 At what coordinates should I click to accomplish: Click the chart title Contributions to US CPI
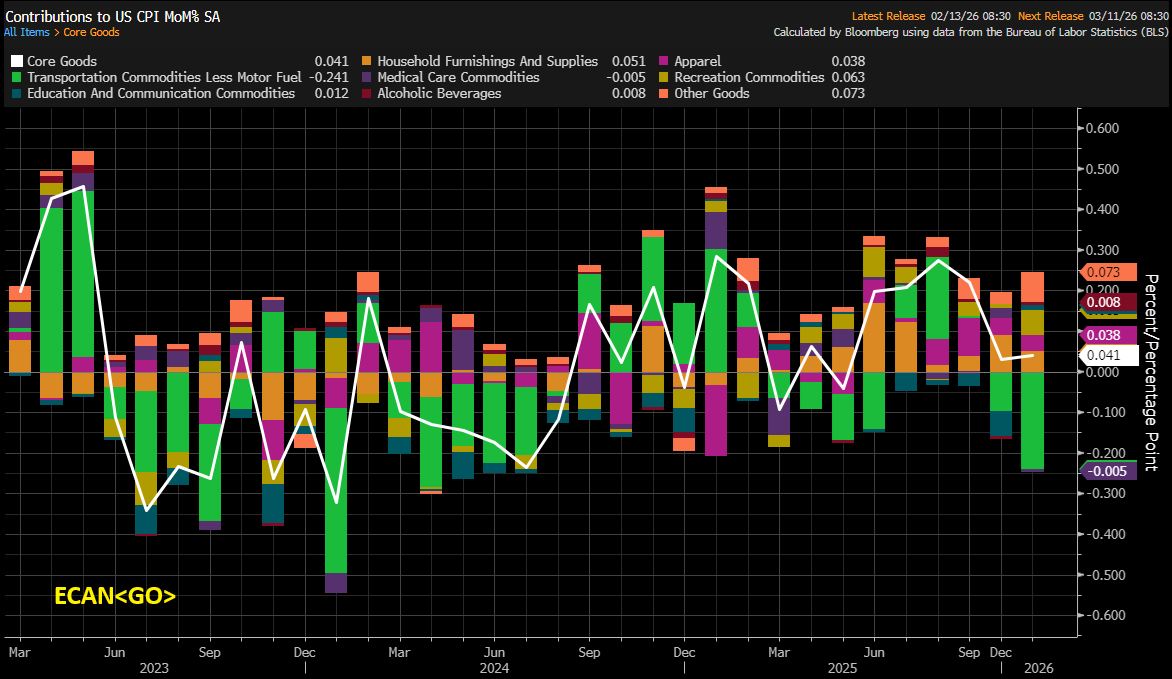113,16
